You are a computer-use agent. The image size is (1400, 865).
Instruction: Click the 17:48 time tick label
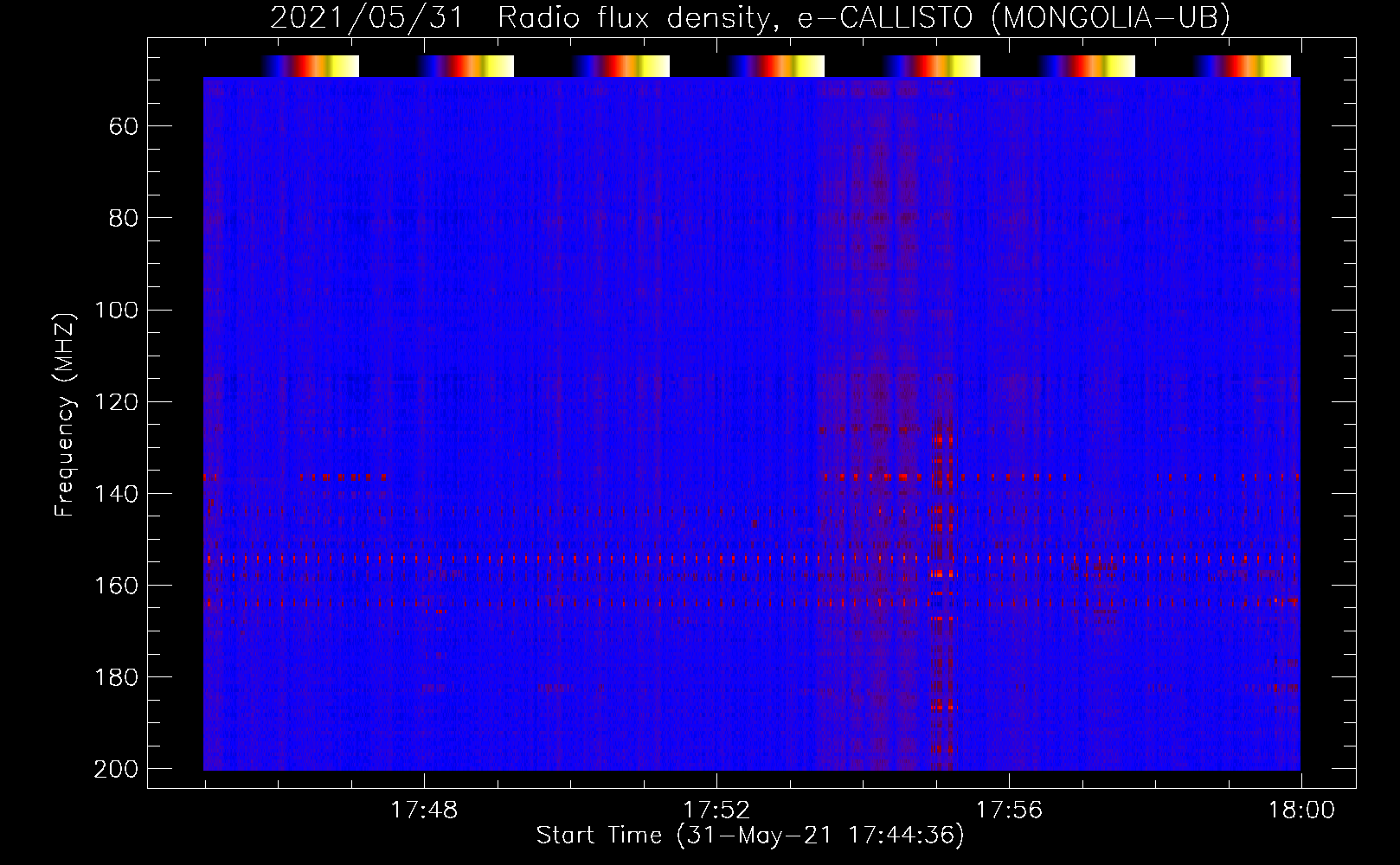[424, 811]
